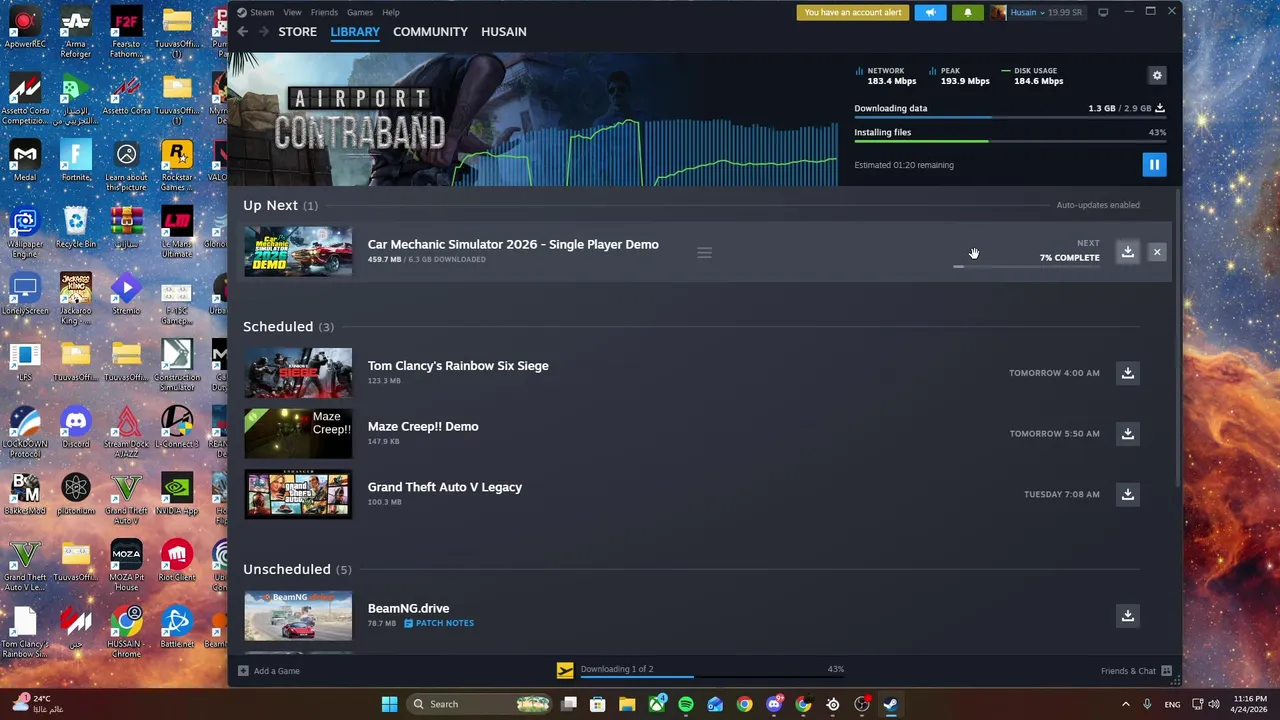Viewport: 1280px width, 720px height.
Task: Open Grand Theft Auto V Legacy thumbnail
Action: (x=298, y=494)
